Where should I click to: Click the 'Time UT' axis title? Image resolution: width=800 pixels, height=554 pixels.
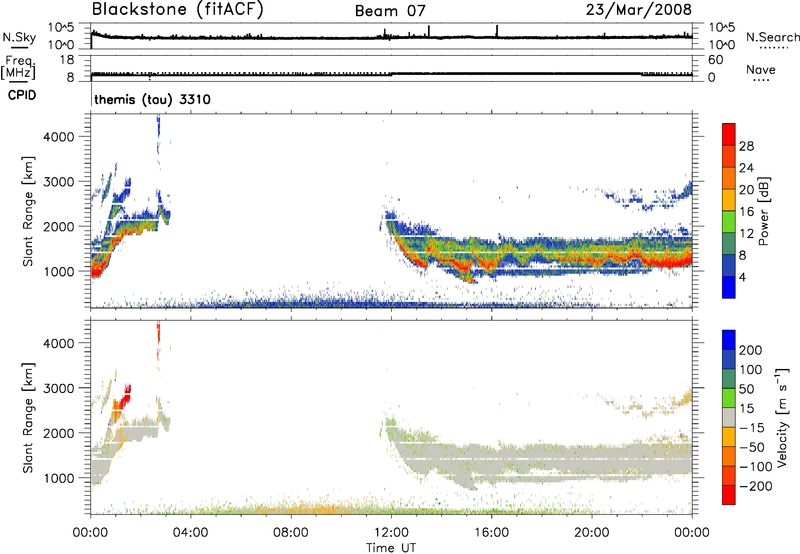[391, 548]
